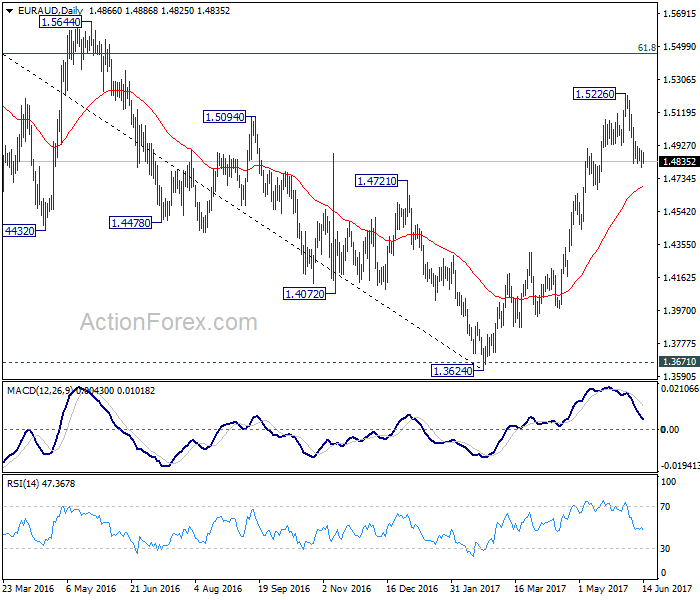Select the 61.8 Fibonacci level label
This screenshot has width=700, height=600.
[x=647, y=47]
